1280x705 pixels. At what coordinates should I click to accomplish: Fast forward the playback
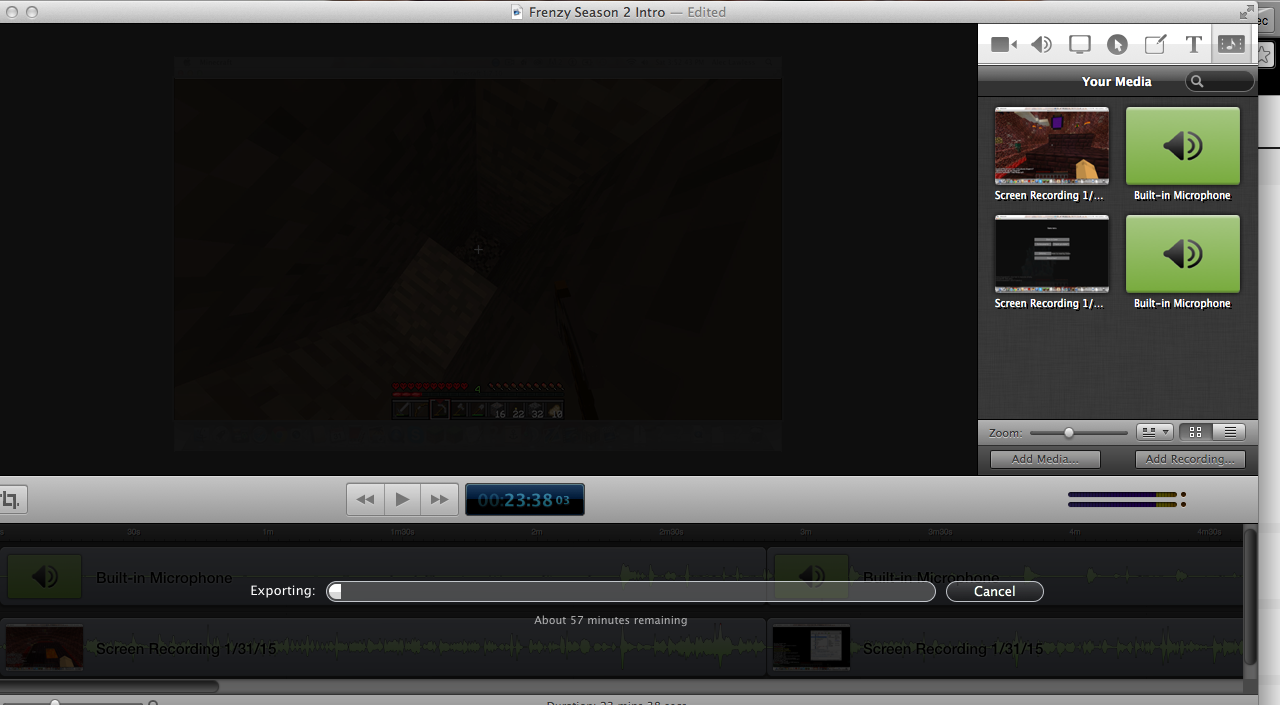pyautogui.click(x=439, y=499)
